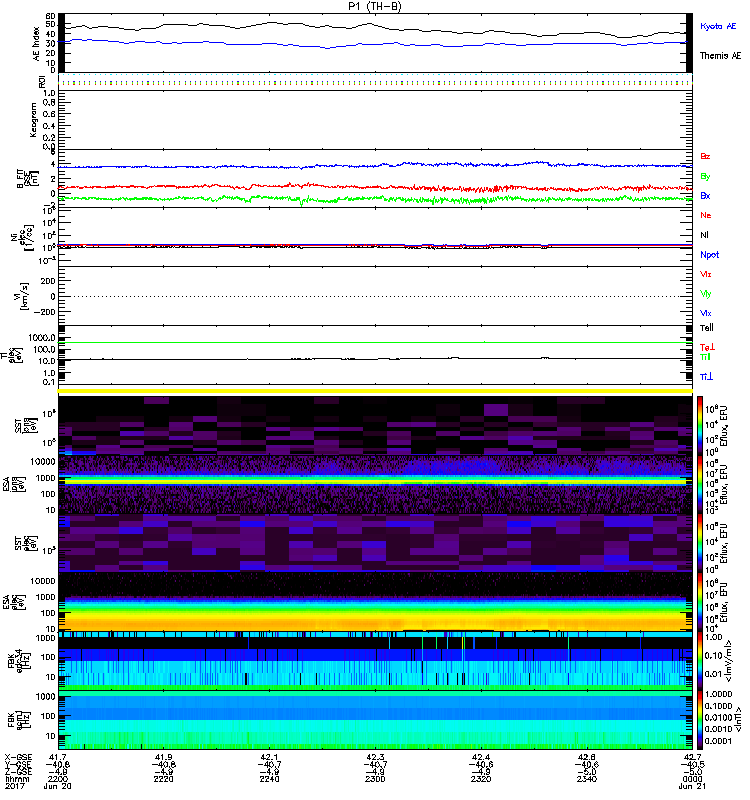The image size is (750, 800).
Task: Pick the blue Npot legend label
Action: (709, 255)
